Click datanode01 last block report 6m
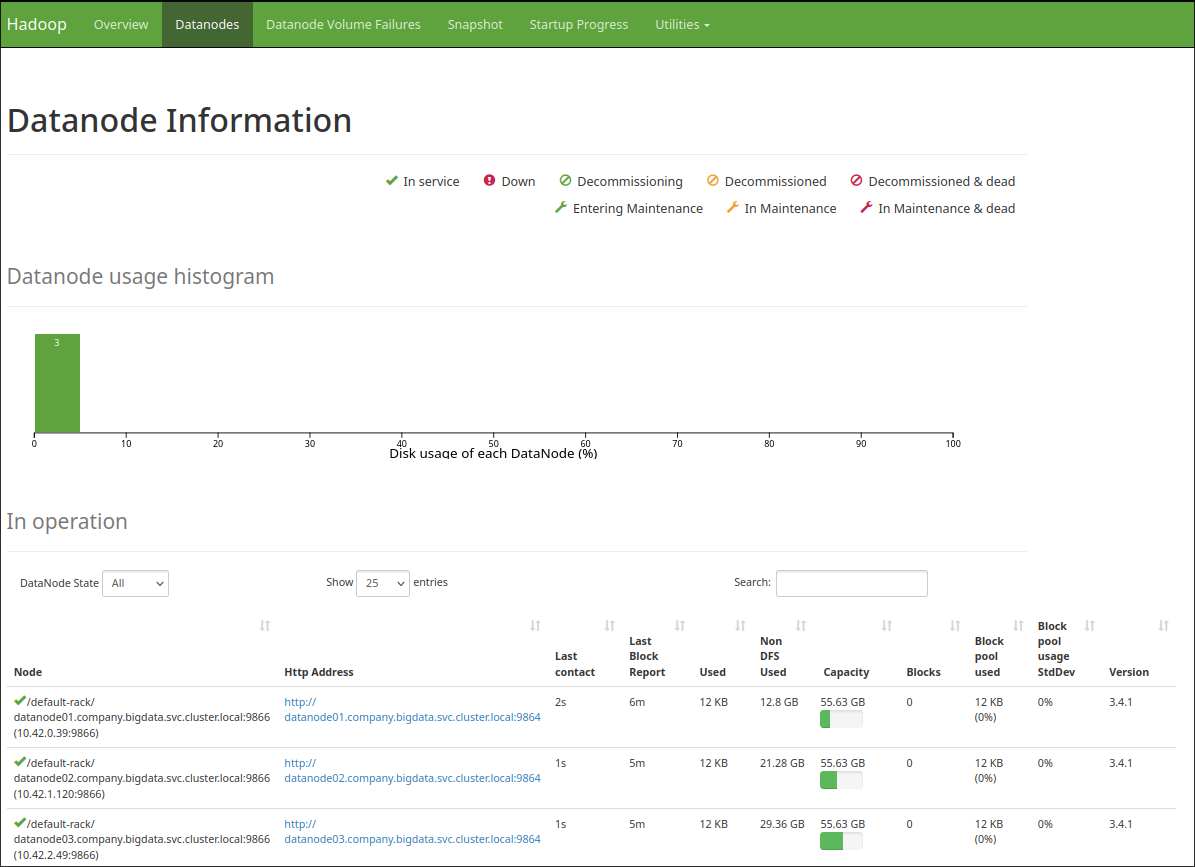1195x867 pixels. click(x=637, y=702)
